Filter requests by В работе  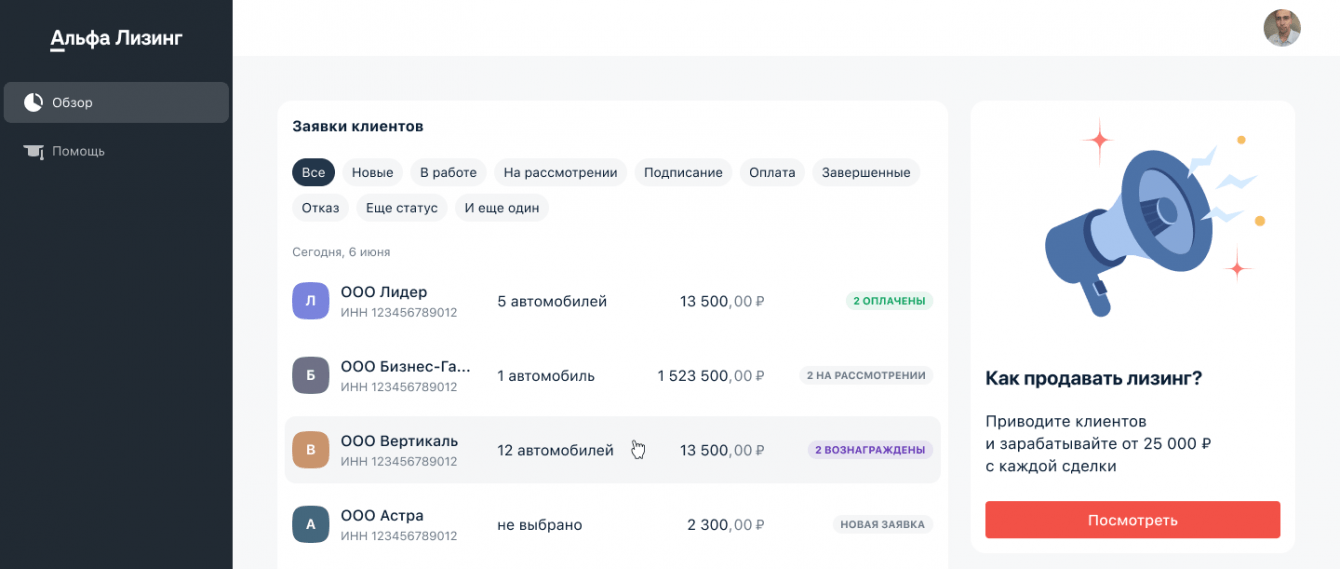(x=448, y=172)
